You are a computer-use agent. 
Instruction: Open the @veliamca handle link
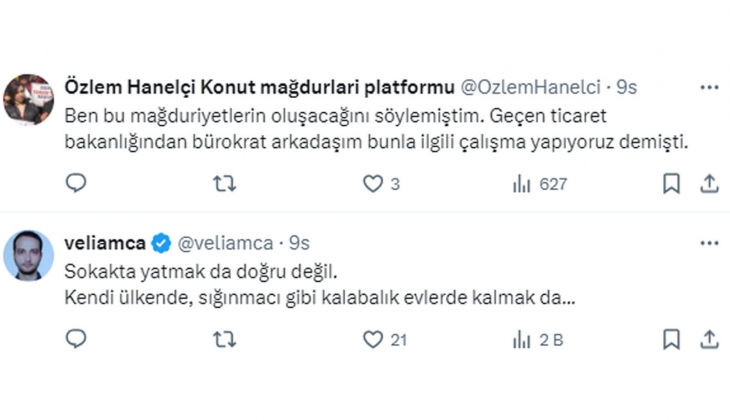(x=224, y=243)
